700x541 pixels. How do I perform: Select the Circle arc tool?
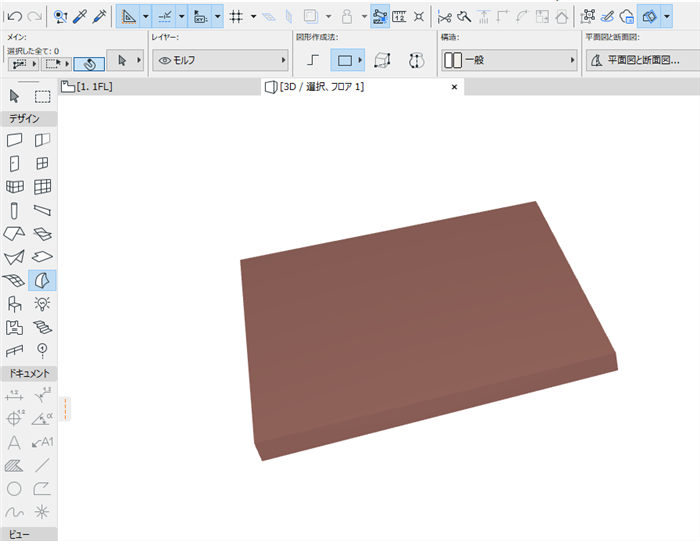tap(14, 489)
